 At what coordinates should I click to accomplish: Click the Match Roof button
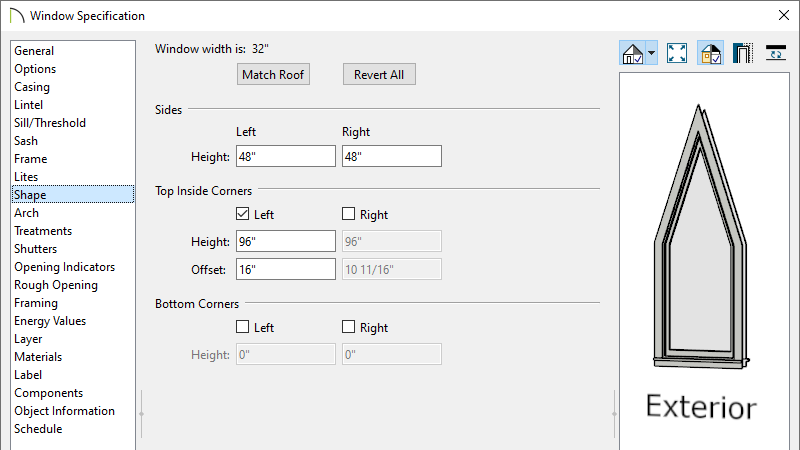[x=273, y=74]
